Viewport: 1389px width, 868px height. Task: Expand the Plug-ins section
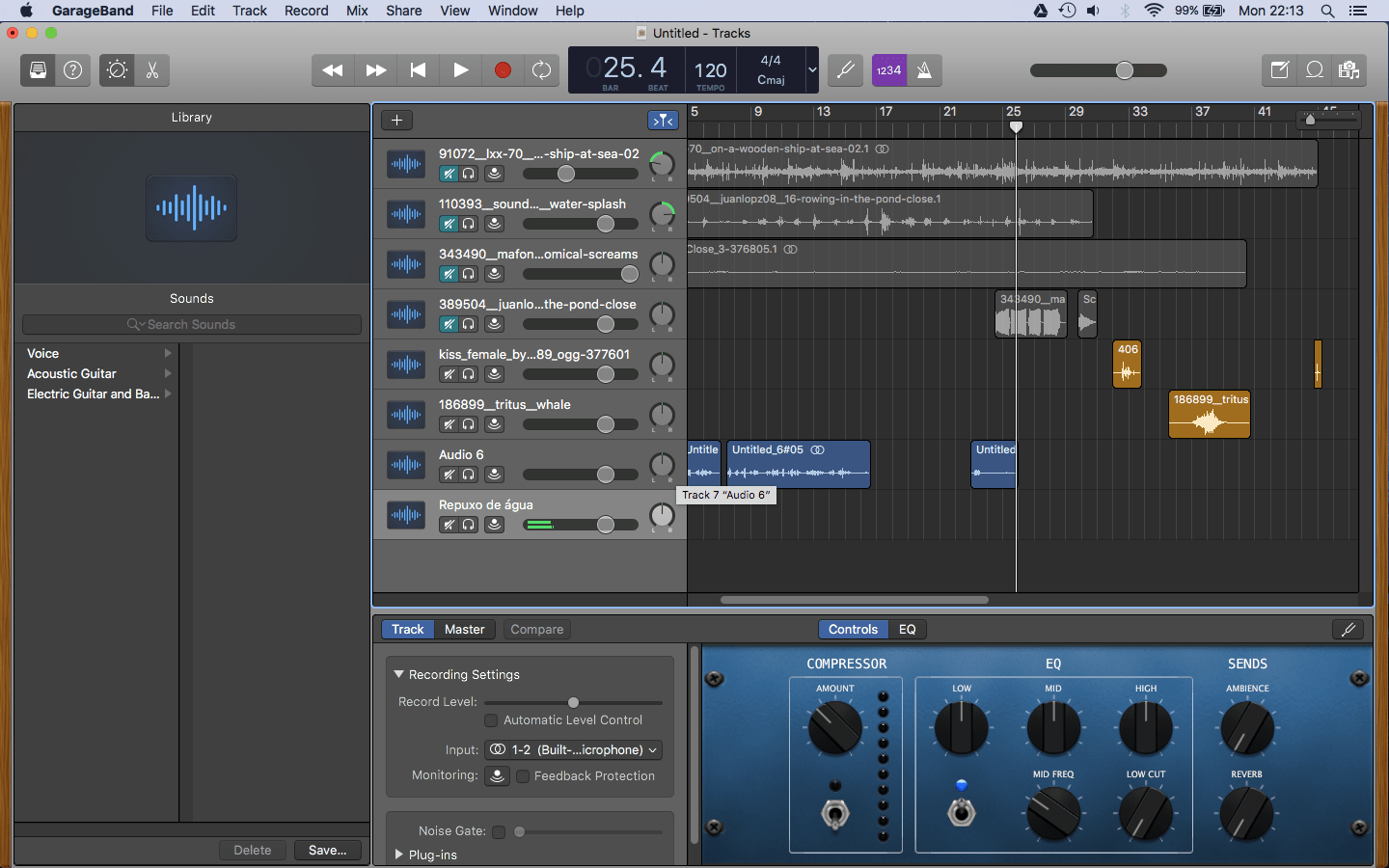click(x=399, y=854)
